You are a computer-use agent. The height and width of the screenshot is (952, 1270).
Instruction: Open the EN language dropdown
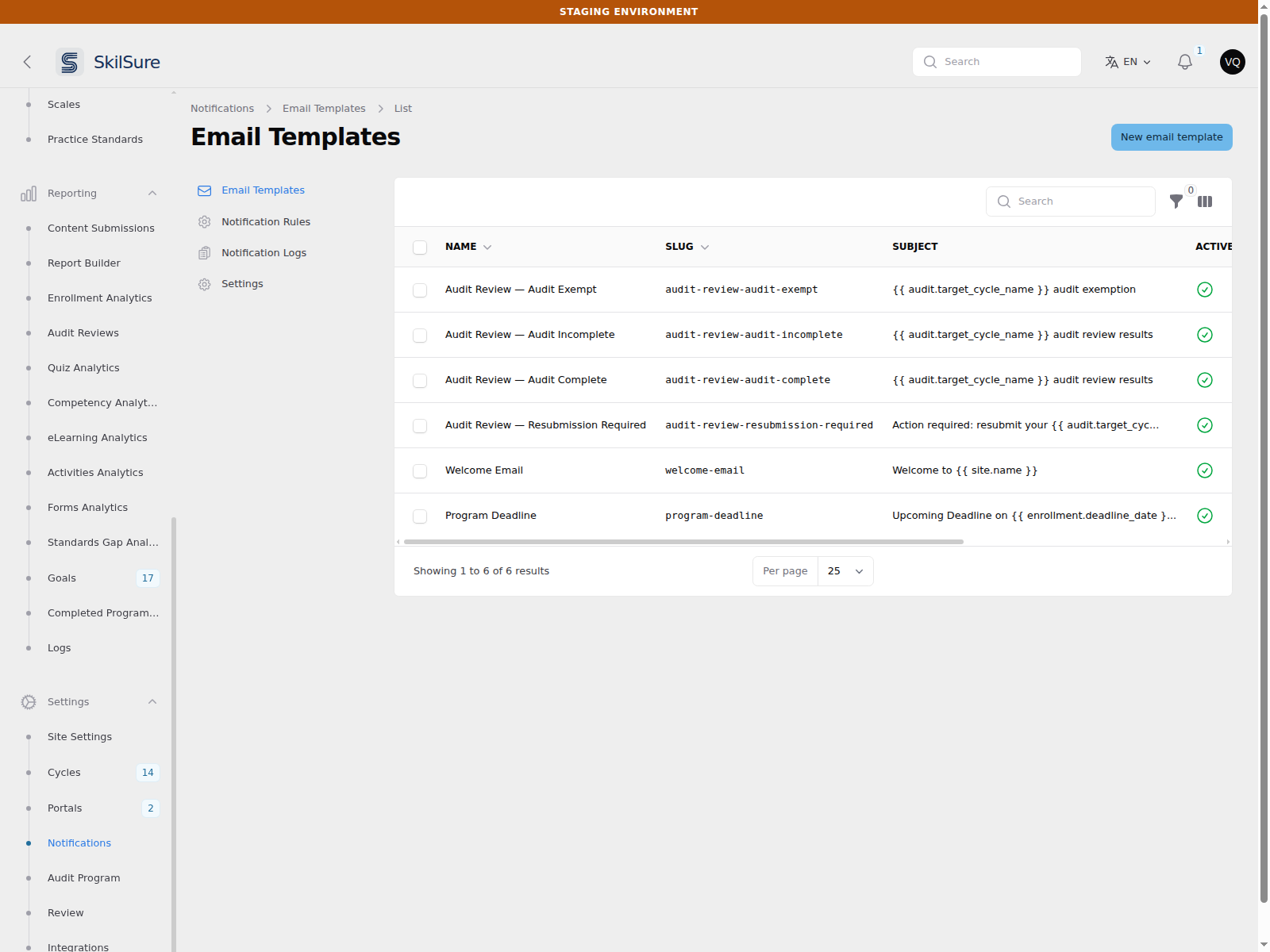pyautogui.click(x=1127, y=62)
